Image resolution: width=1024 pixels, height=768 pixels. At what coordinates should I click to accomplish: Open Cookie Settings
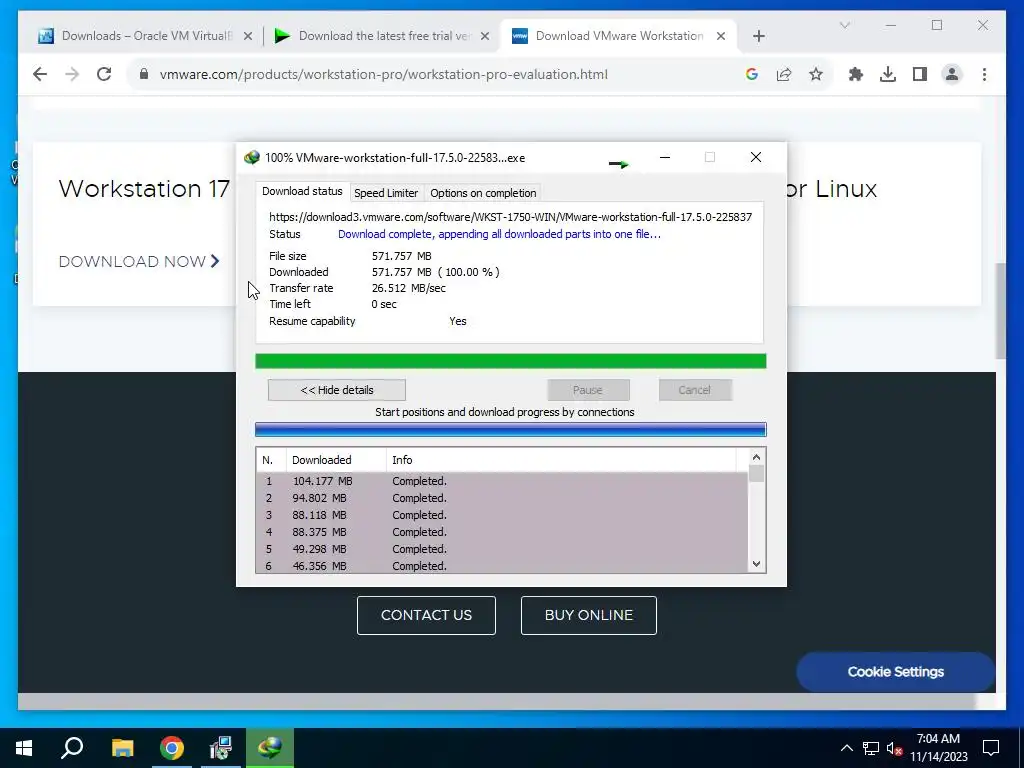pyautogui.click(x=895, y=672)
